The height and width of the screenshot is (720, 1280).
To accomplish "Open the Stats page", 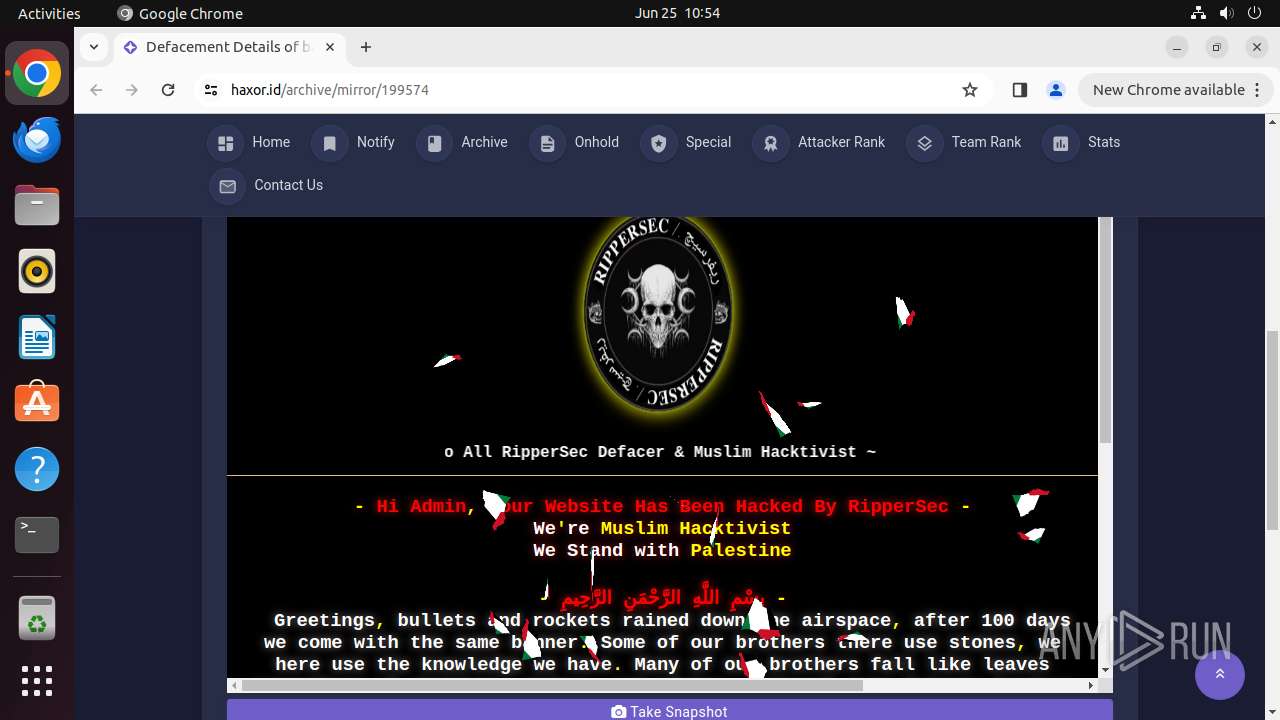I will point(1083,143).
